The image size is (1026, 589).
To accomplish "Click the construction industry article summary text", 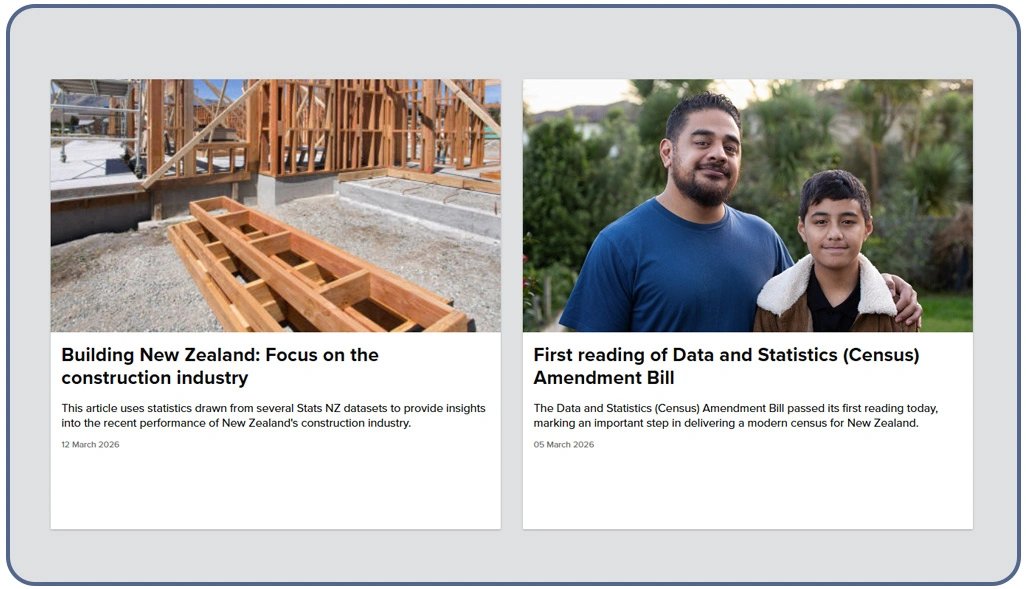I will pos(273,416).
